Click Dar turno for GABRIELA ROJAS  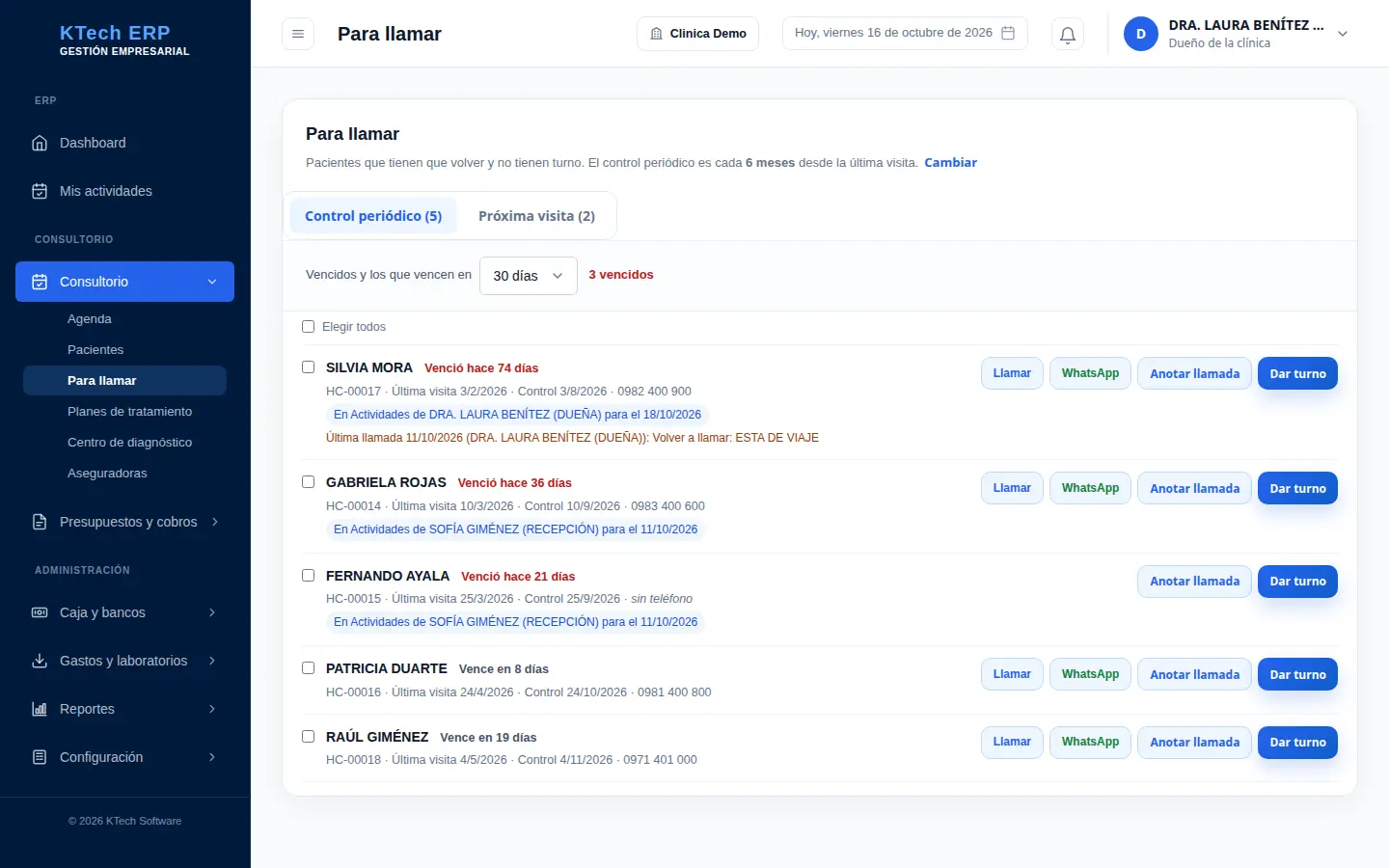[1297, 488]
